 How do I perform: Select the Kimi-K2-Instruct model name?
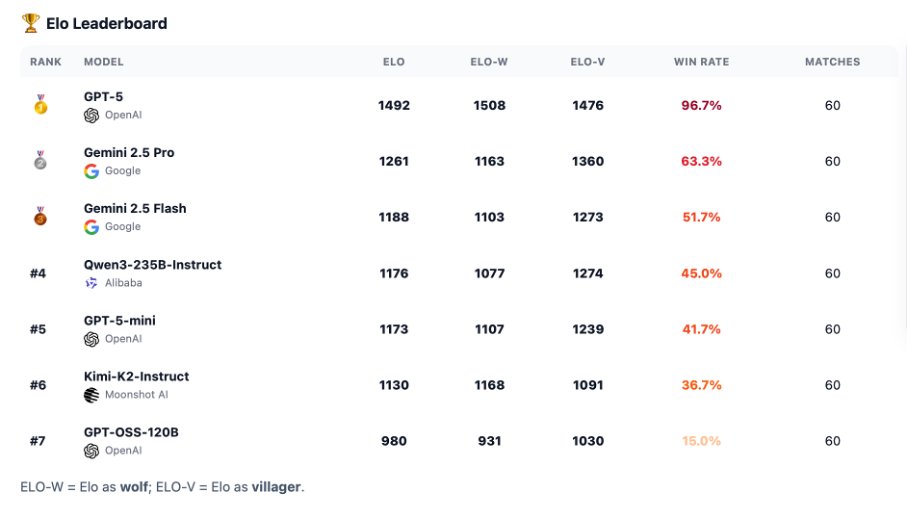pos(137,376)
